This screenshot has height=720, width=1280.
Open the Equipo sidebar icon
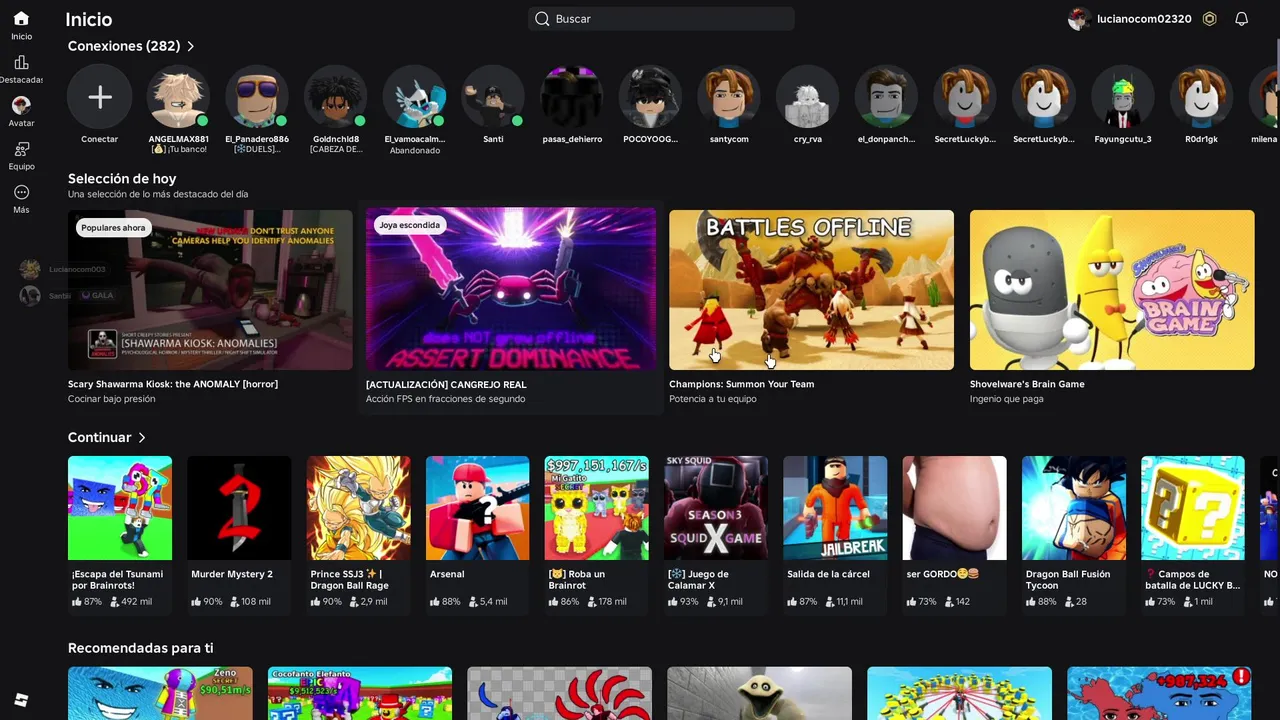(21, 149)
